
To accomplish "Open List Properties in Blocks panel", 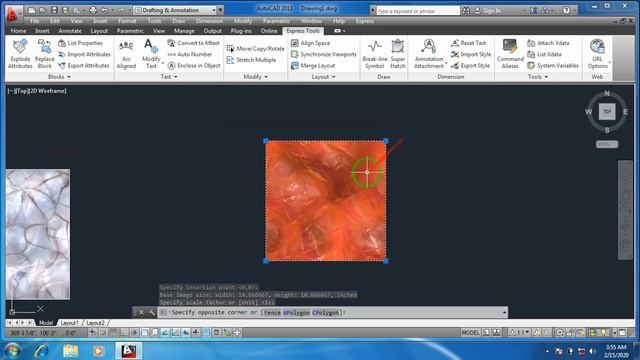I will (x=80, y=43).
